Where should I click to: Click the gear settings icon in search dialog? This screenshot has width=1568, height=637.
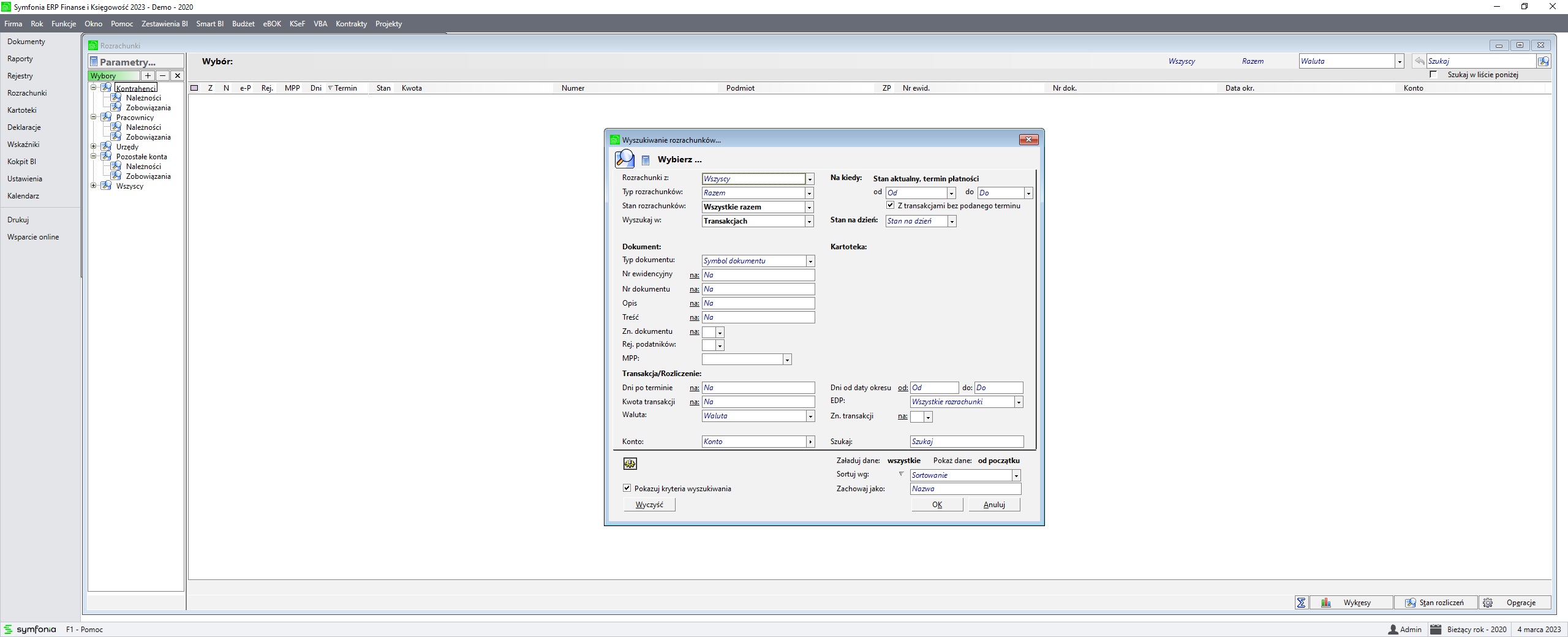tap(630, 464)
